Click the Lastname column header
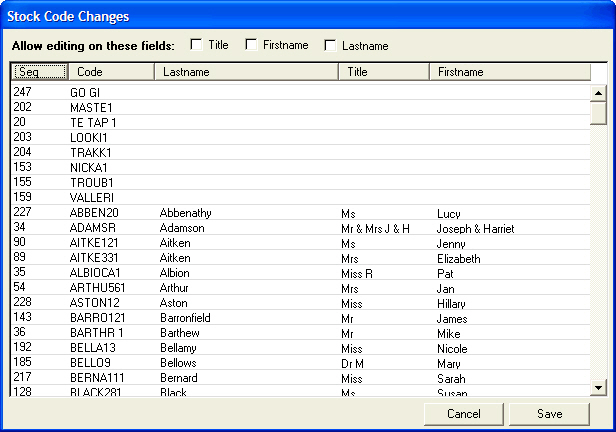Screen dimensions: 616x432 (247, 72)
